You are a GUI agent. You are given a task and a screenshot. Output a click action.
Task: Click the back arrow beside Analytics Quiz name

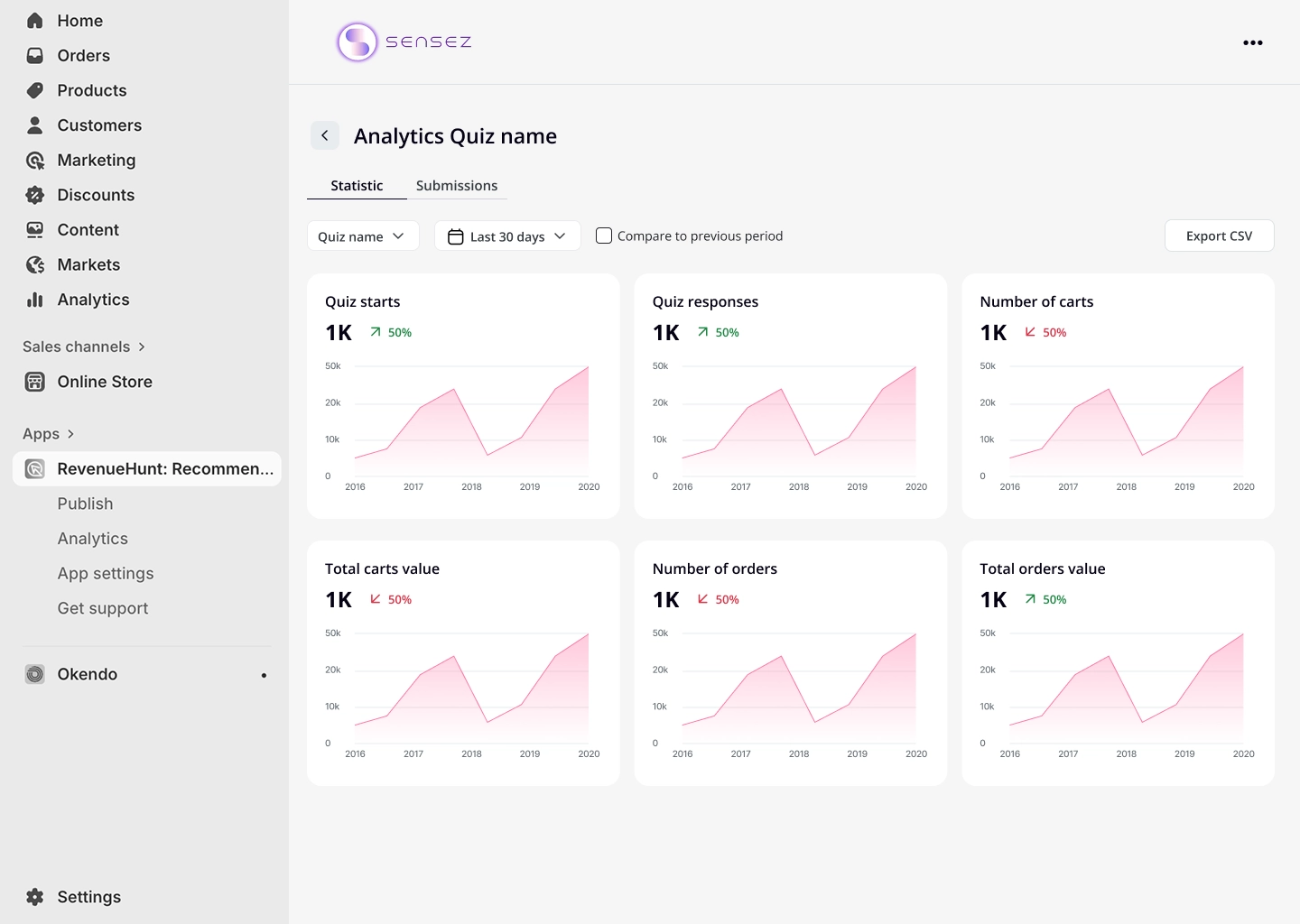coord(325,135)
